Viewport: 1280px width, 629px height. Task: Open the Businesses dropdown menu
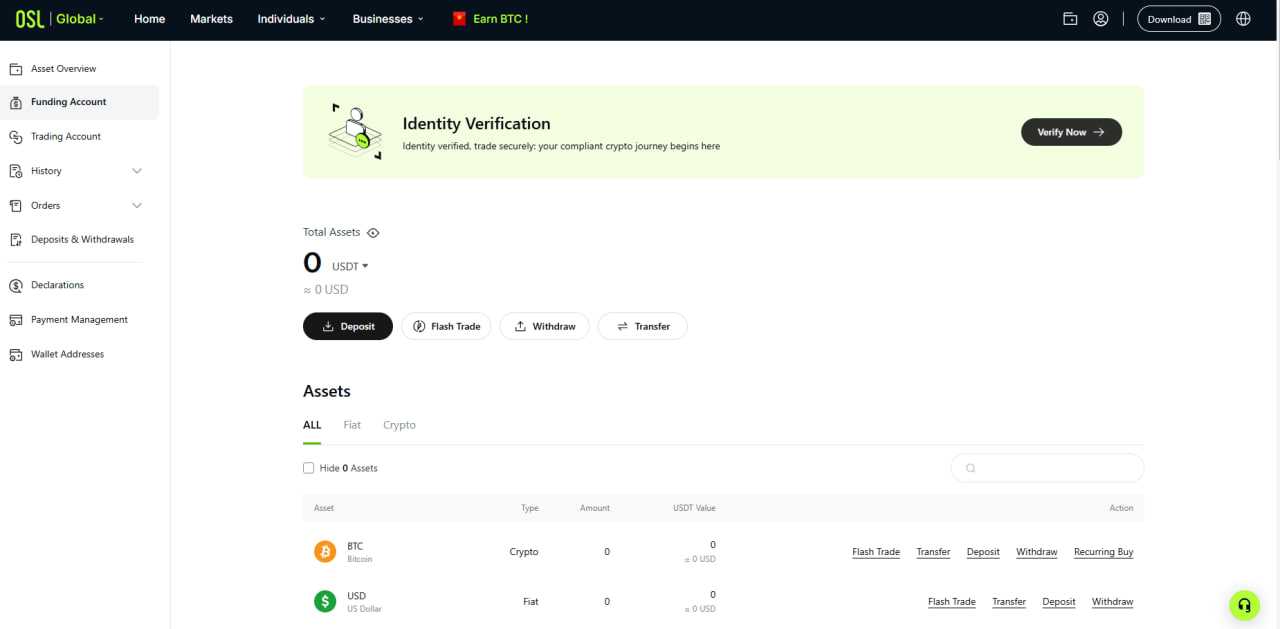pyautogui.click(x=388, y=19)
